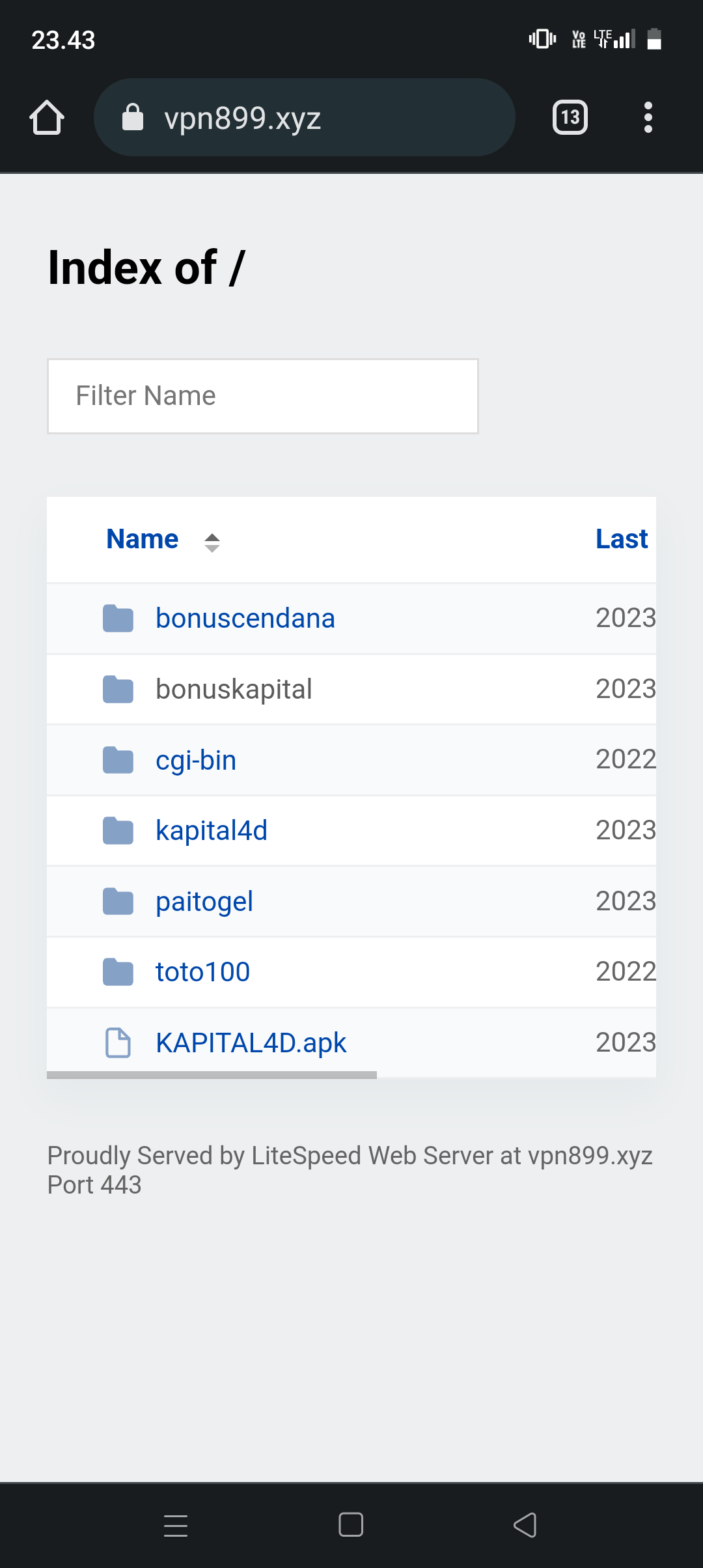
Task: Sort by the Name column header
Action: 143,539
